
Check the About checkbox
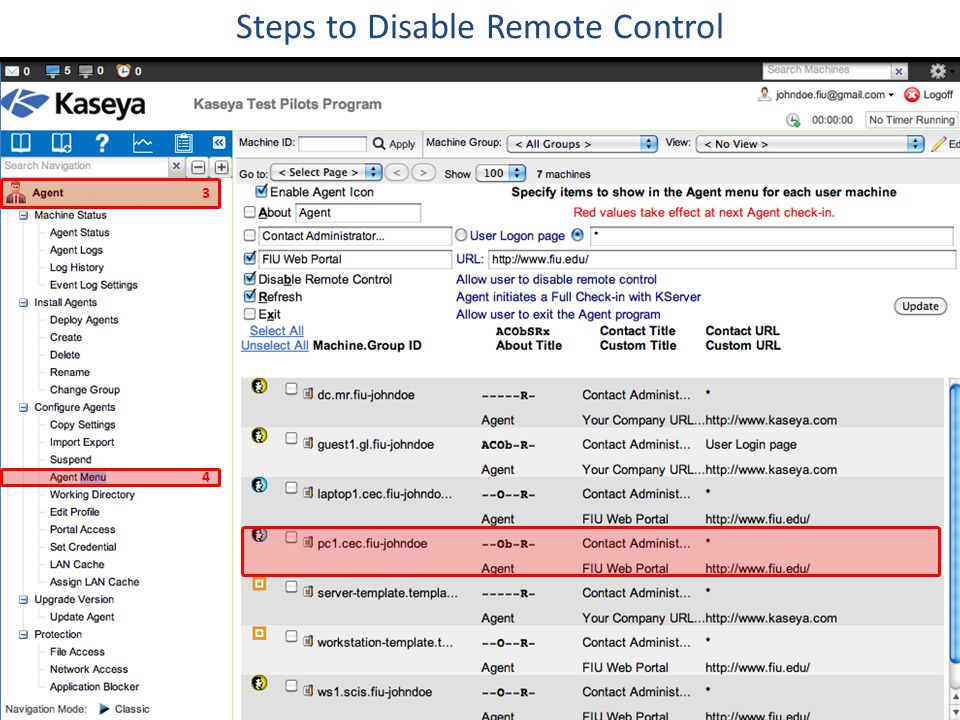coord(249,212)
